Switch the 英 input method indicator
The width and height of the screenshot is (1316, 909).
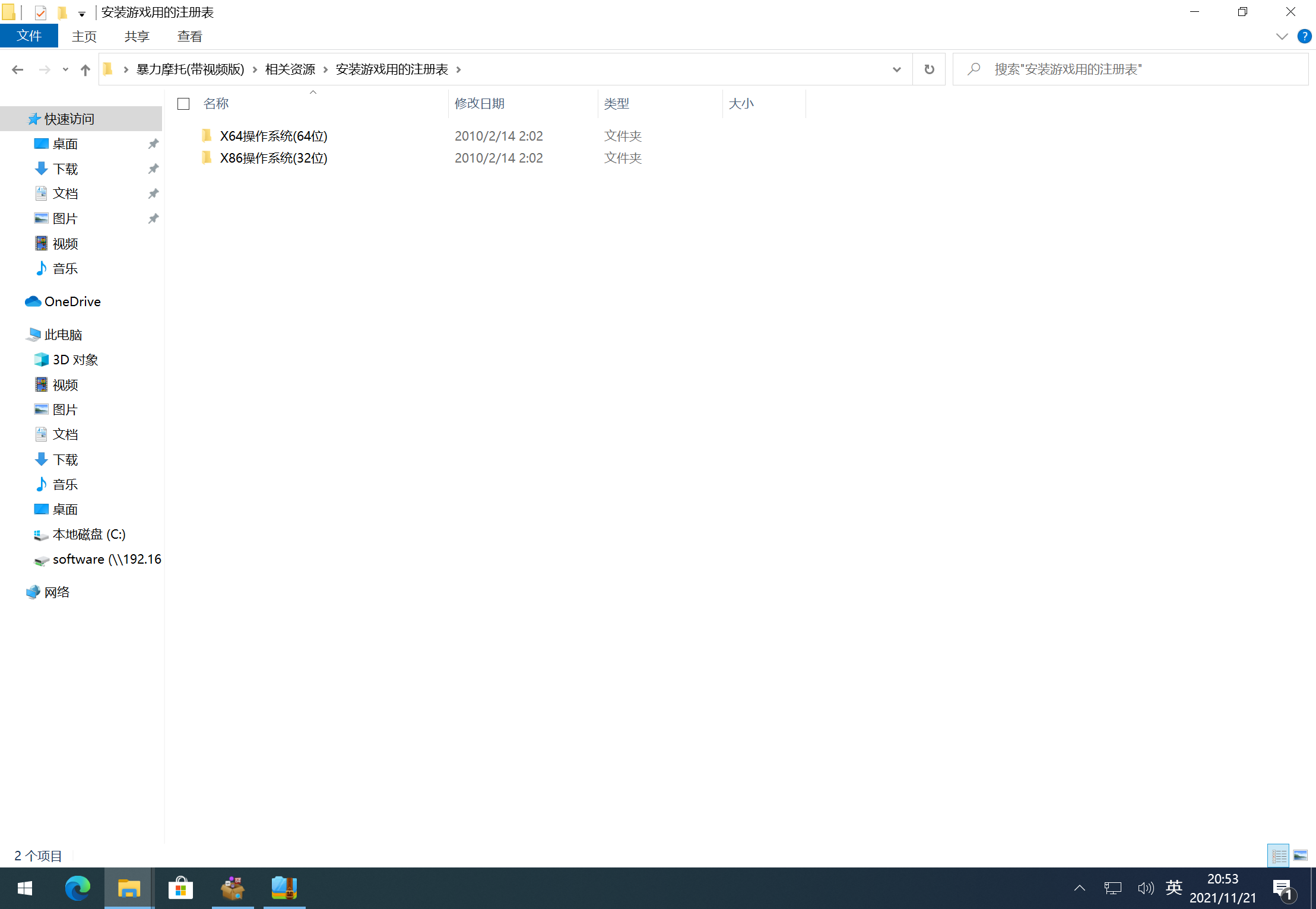click(1174, 888)
